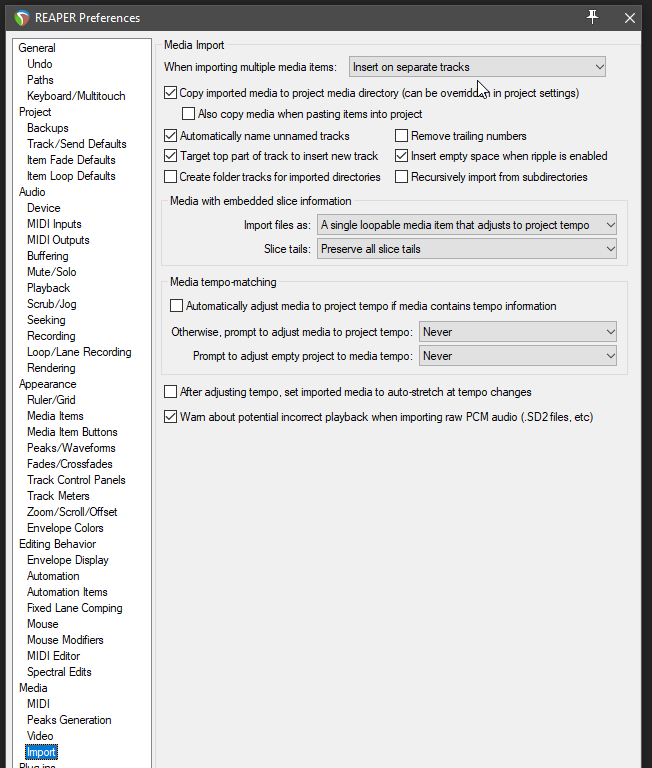Open MIDI Inputs preferences
The height and width of the screenshot is (768, 652).
(x=54, y=224)
